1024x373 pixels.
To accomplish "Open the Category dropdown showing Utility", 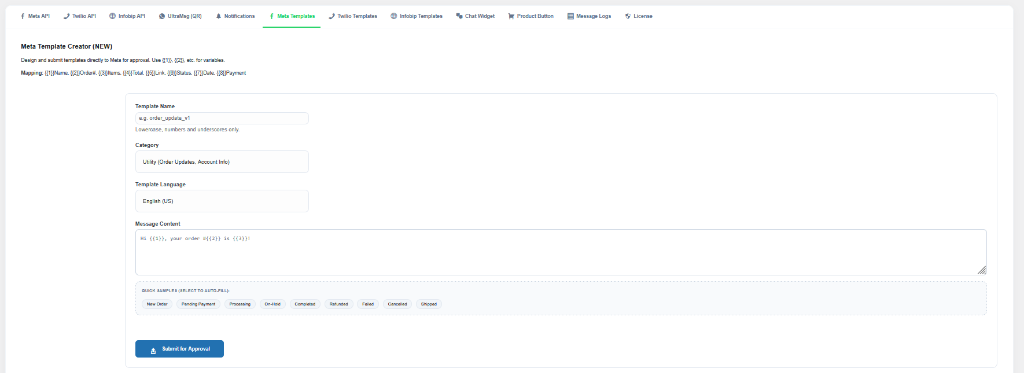I will coord(222,161).
